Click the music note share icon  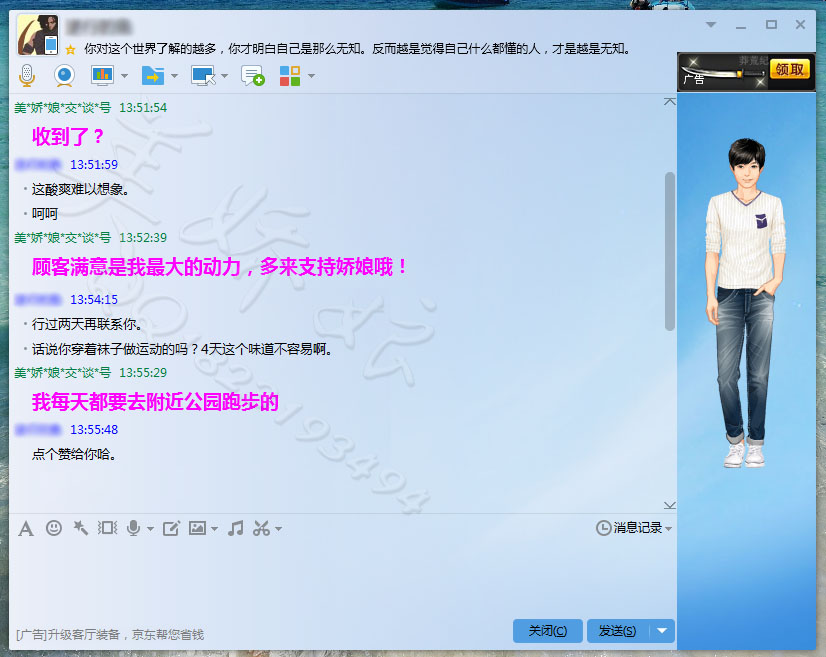(236, 528)
